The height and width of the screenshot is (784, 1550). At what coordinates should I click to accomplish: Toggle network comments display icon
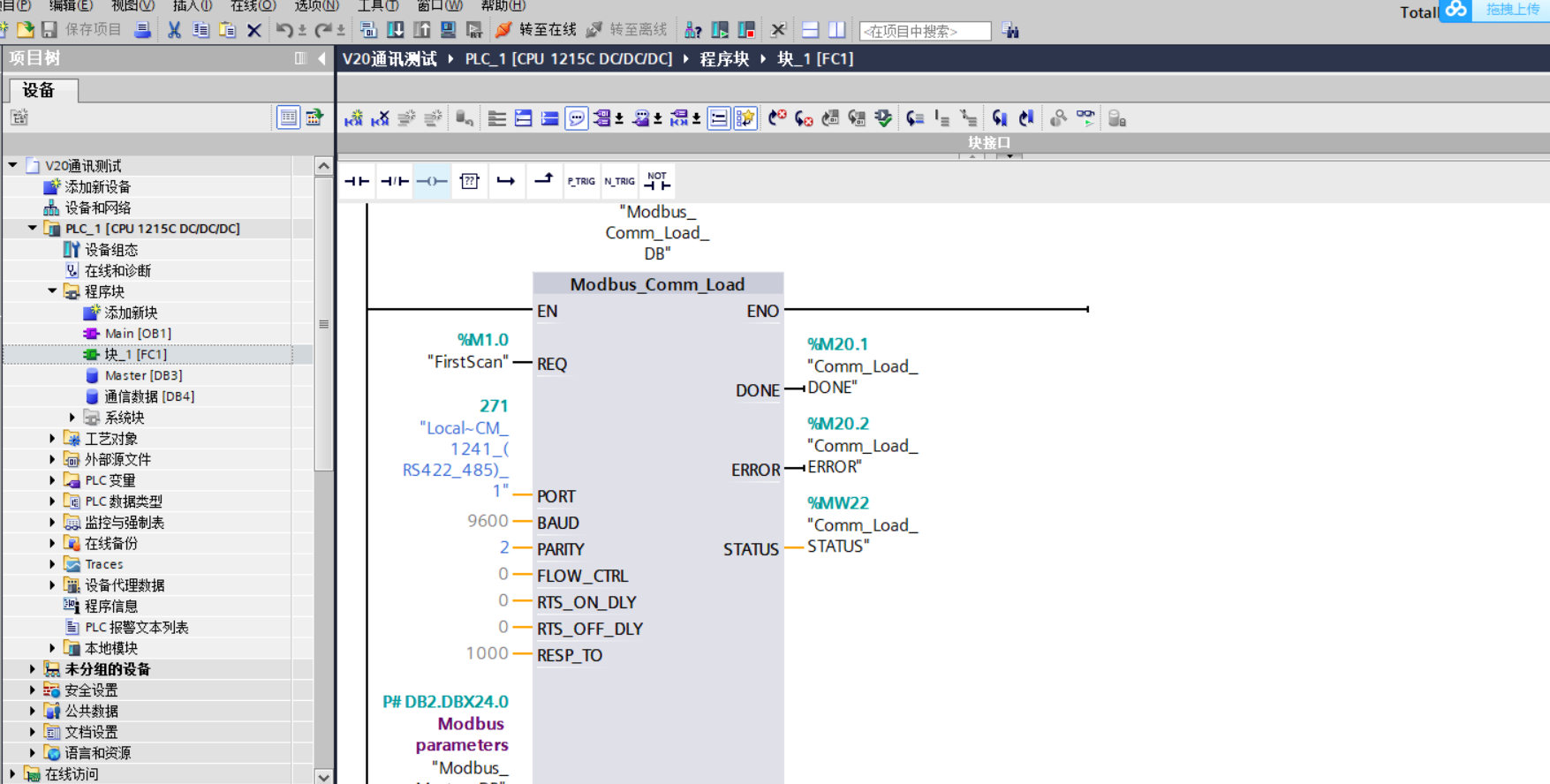(x=577, y=118)
